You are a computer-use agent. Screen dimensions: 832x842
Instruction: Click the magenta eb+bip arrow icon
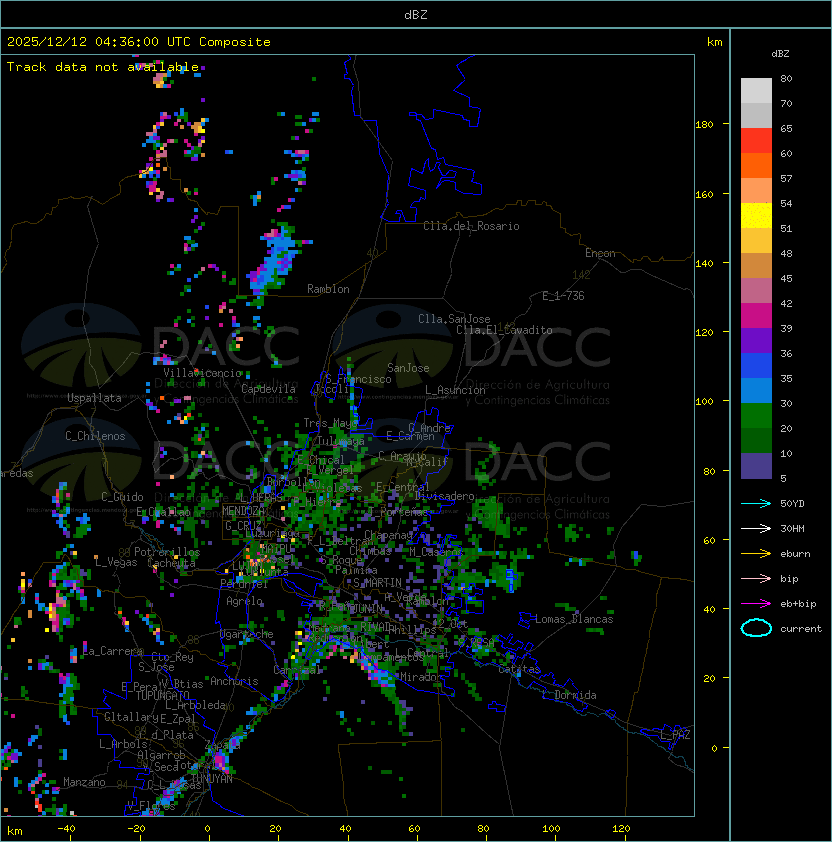756,604
